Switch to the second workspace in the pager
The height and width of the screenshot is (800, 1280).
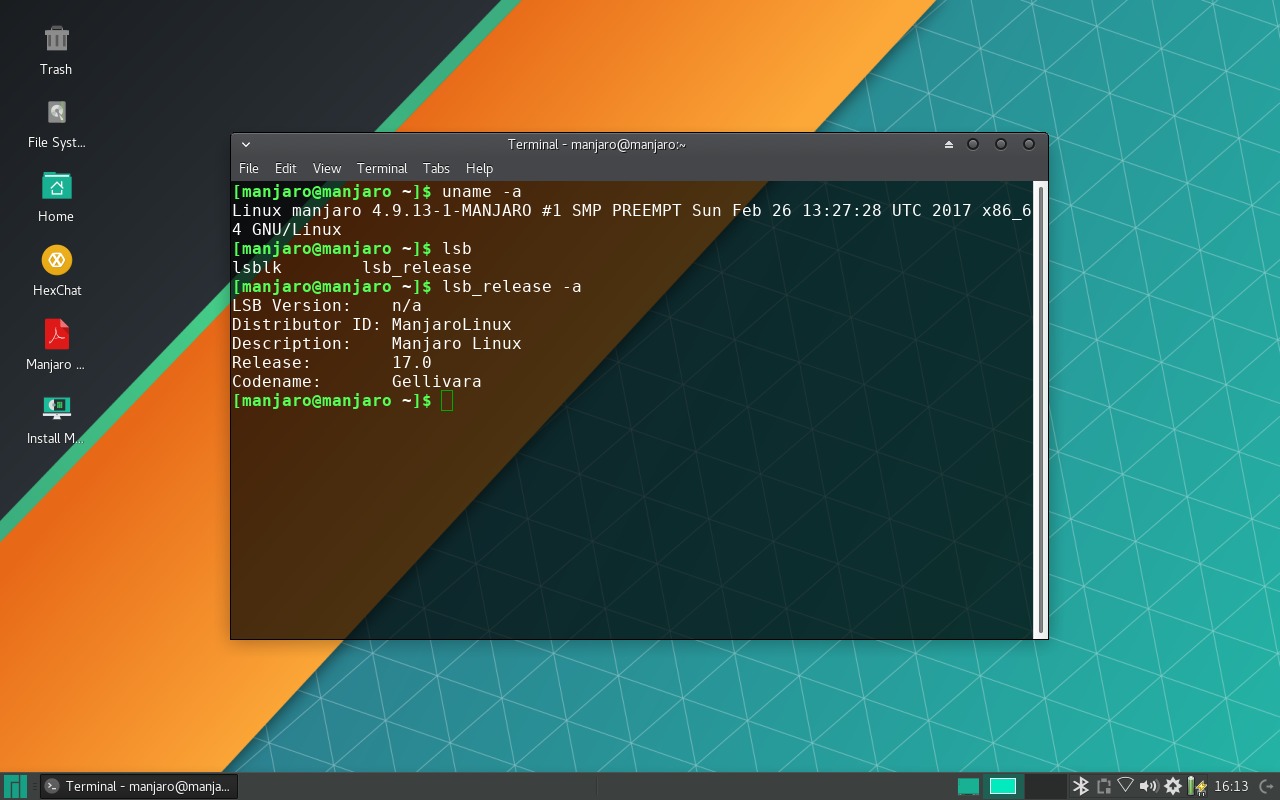[1002, 786]
